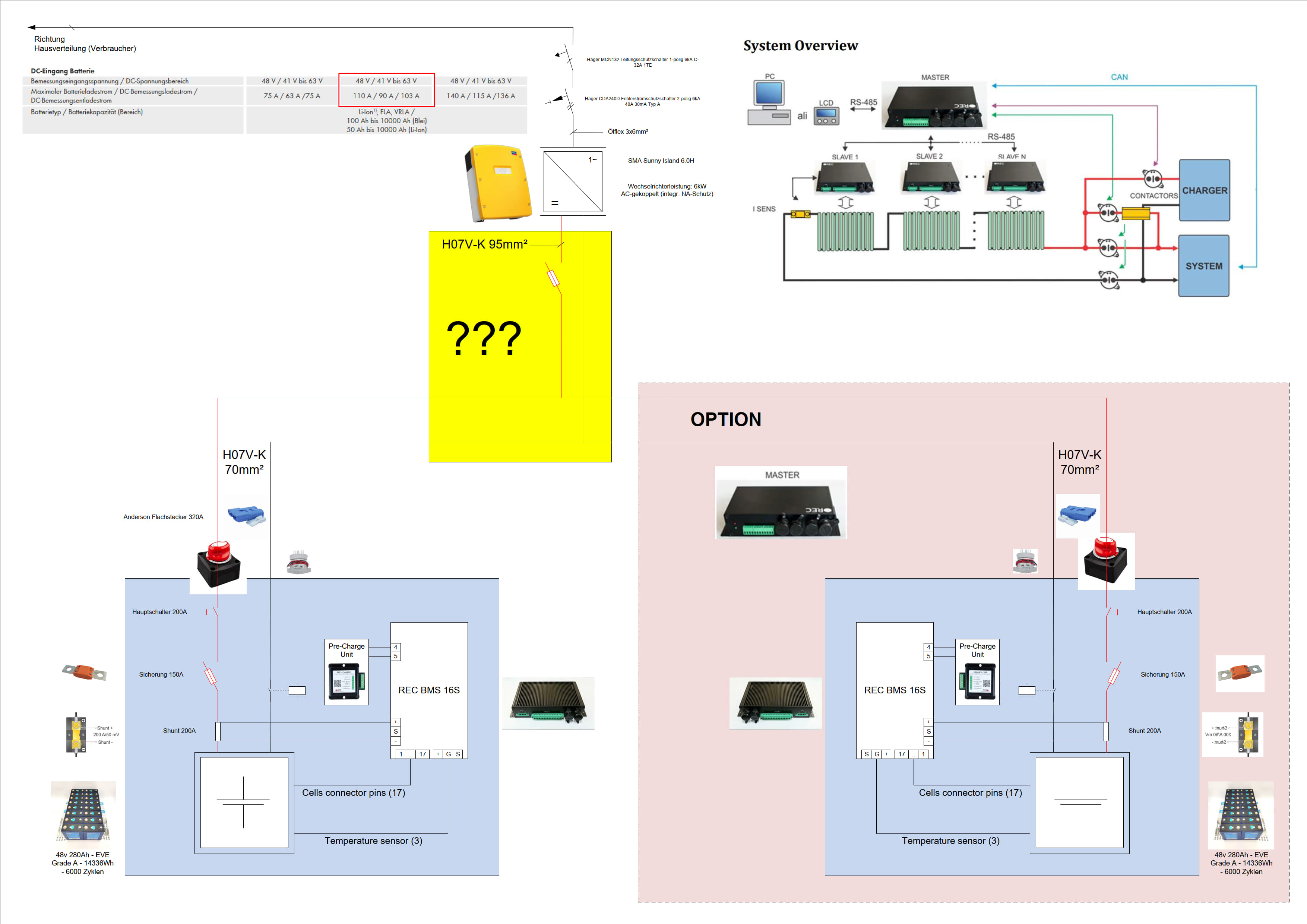Screen dimensions: 1307x924
Task: Click the left REC BMS device photo
Action: tap(548, 703)
